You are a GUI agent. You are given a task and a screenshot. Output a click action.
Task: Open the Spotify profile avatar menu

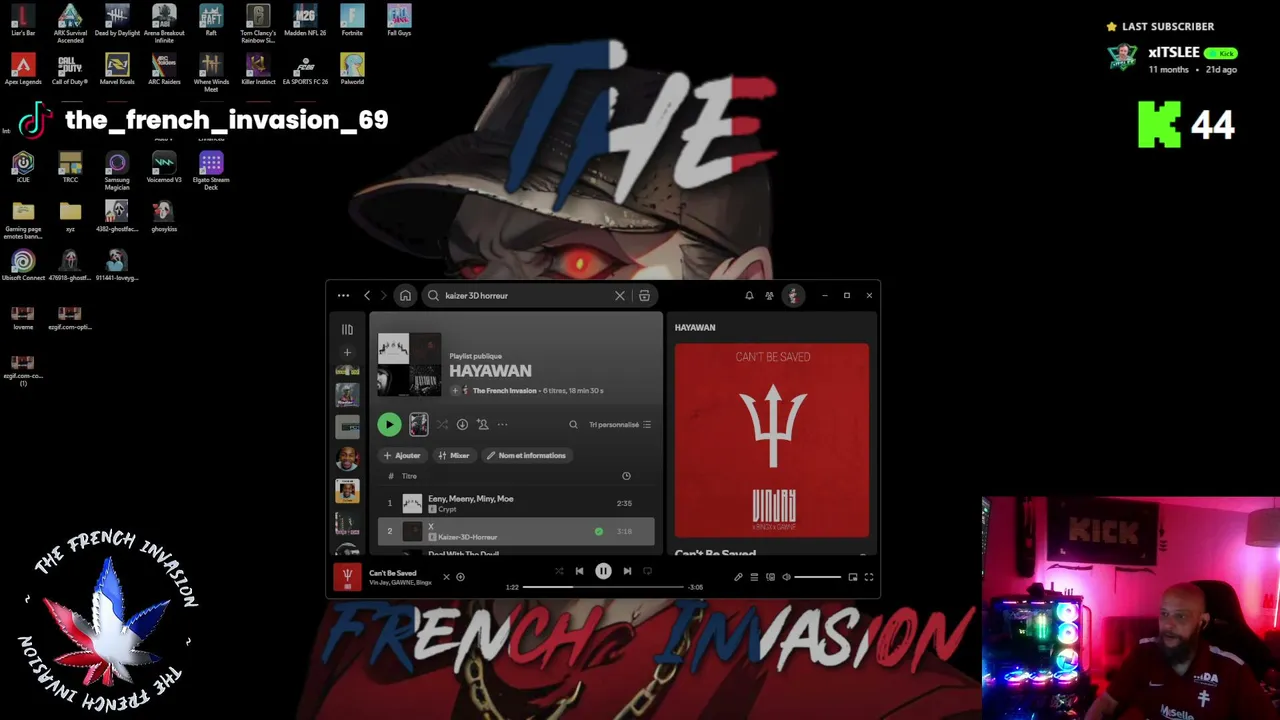point(793,296)
